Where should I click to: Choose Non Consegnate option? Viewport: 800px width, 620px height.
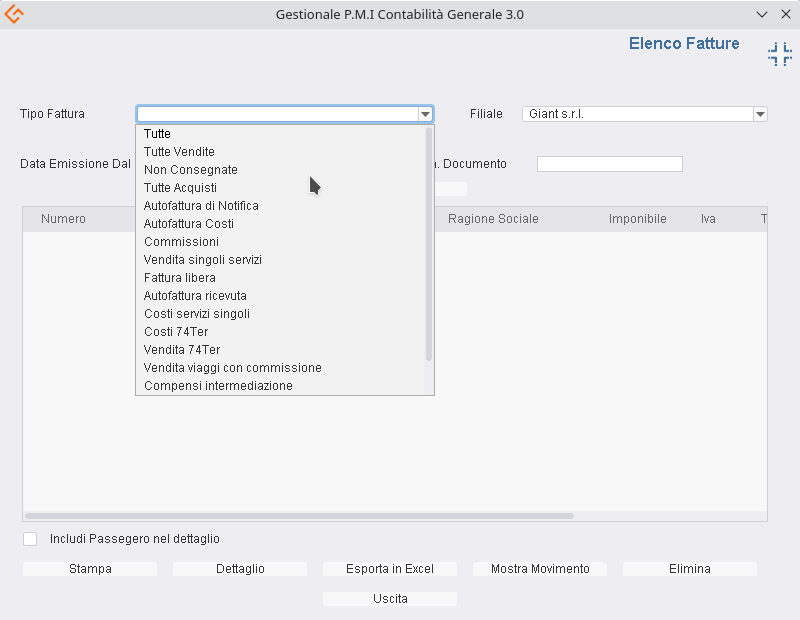click(190, 170)
